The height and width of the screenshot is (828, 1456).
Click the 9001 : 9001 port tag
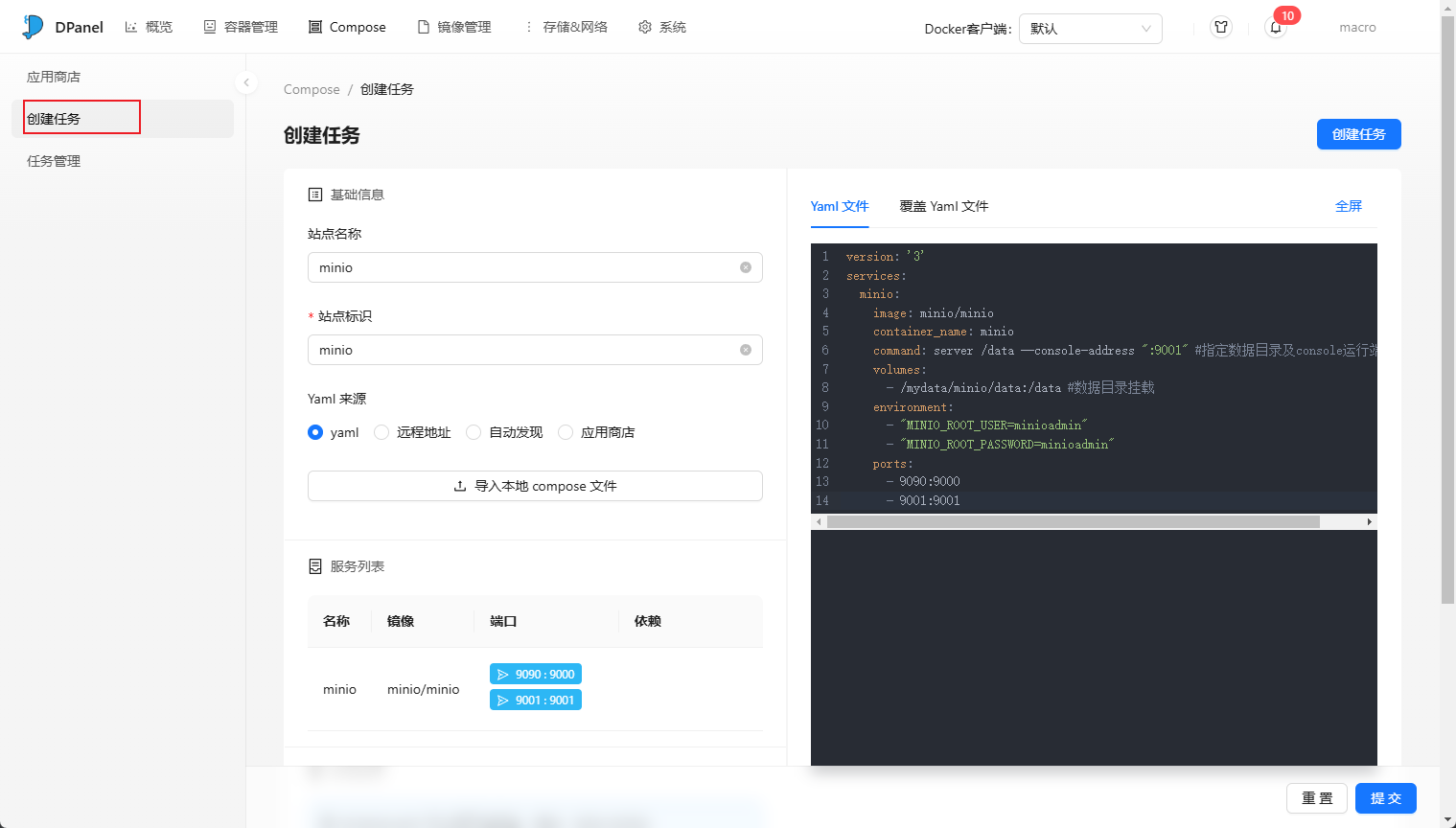[536, 701]
